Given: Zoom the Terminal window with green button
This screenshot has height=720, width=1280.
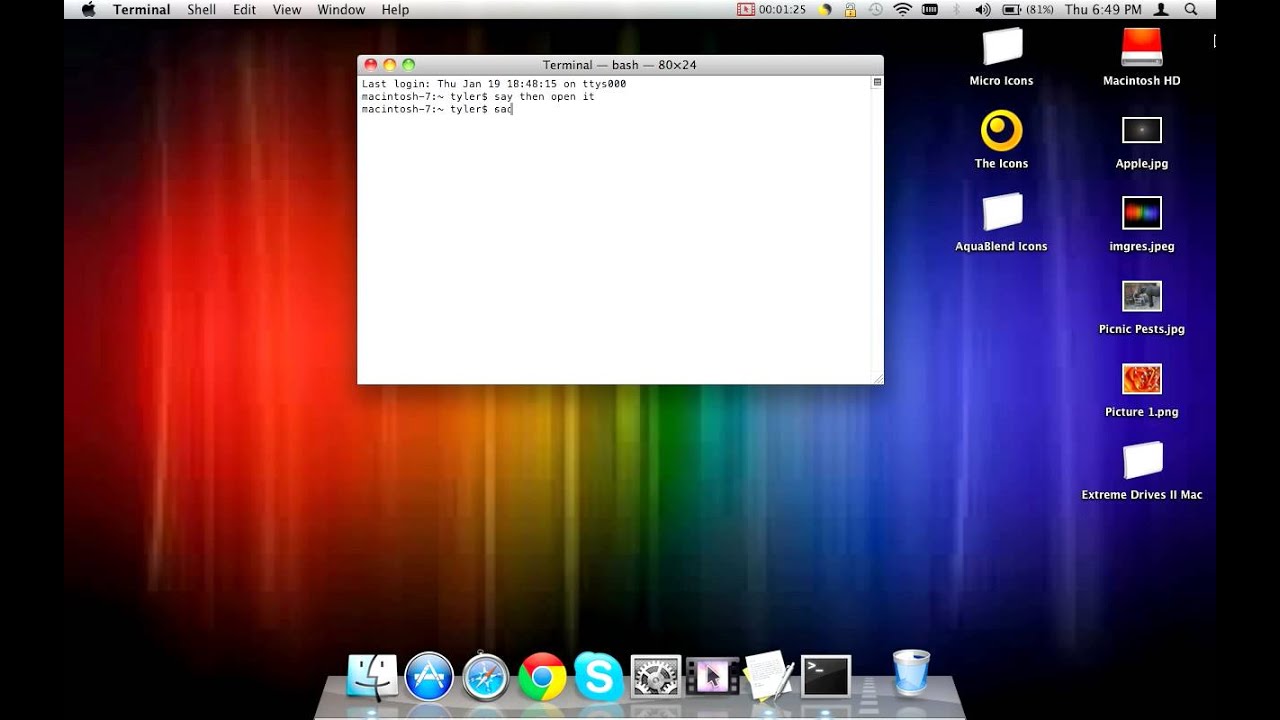Looking at the screenshot, I should pyautogui.click(x=408, y=65).
